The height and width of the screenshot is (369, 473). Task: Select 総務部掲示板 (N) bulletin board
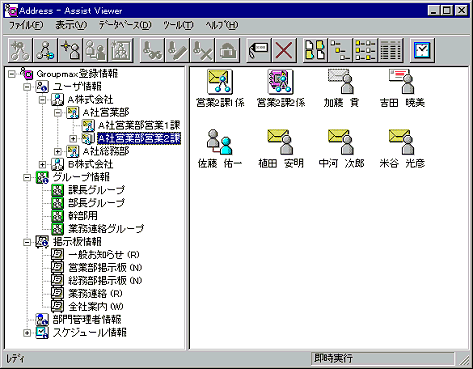pyautogui.click(x=105, y=281)
